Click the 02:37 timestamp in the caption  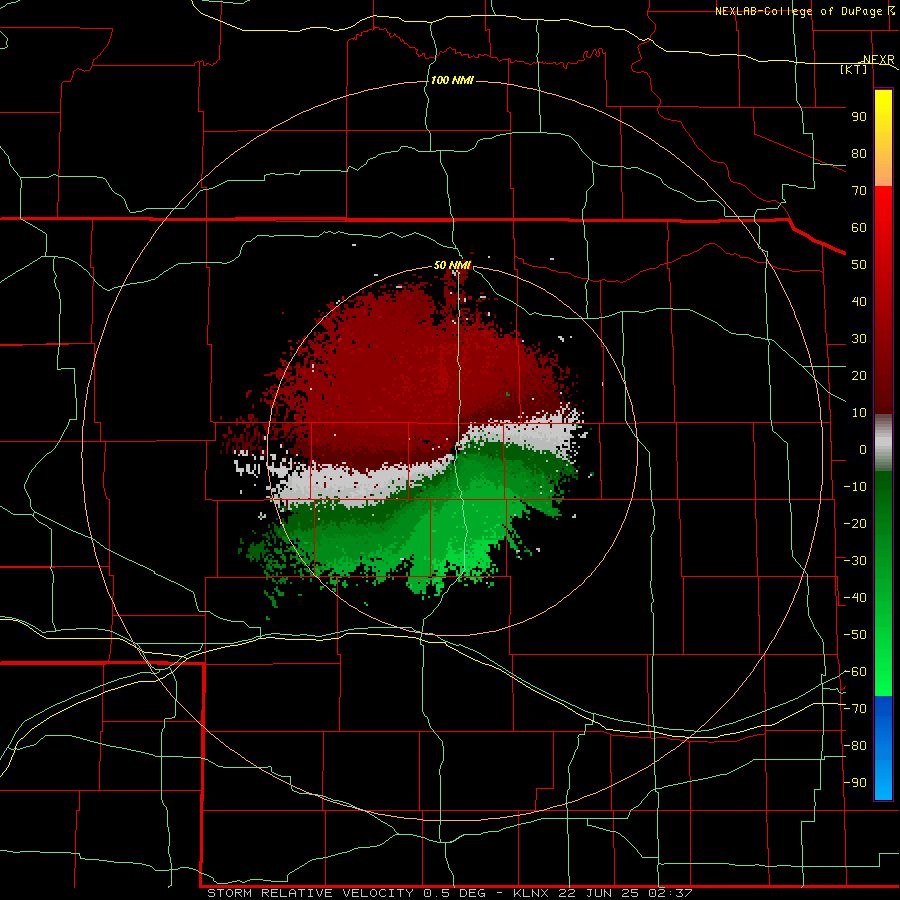coord(671,893)
